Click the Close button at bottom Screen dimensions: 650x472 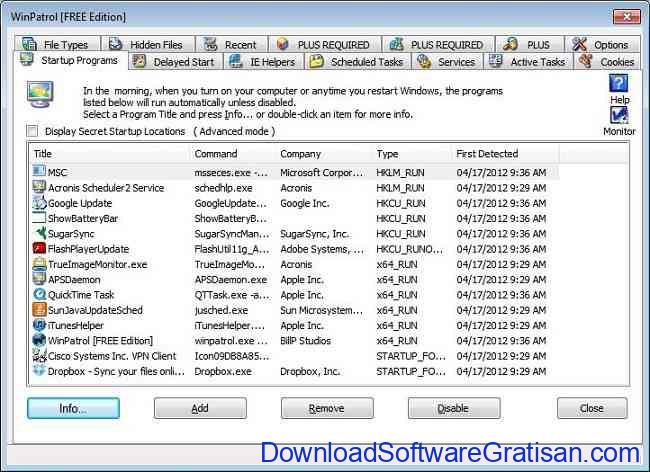click(592, 408)
